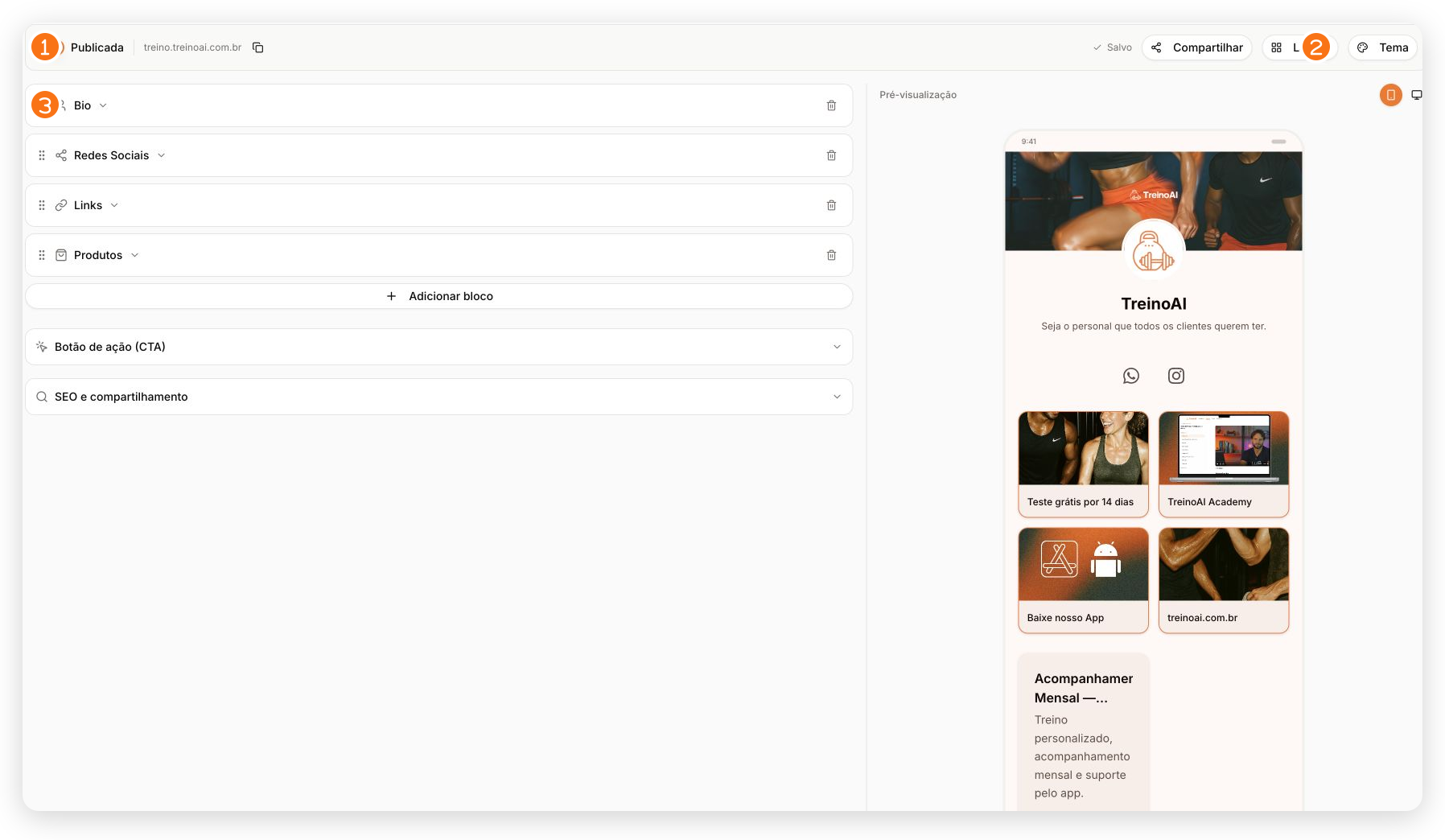
Task: Switch preview to mobile view
Action: tap(1390, 95)
